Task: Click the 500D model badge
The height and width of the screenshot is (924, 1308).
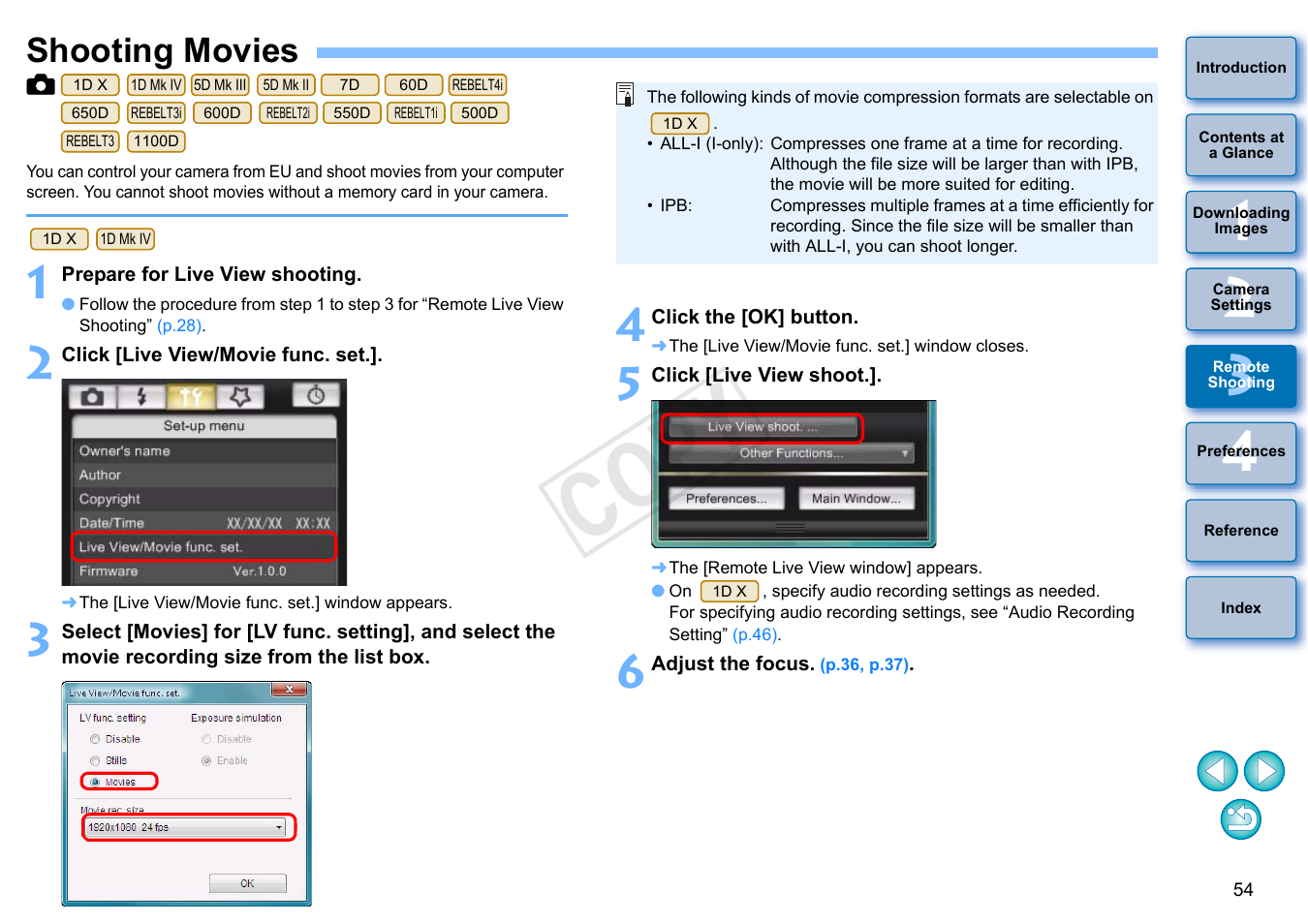Action: click(x=480, y=113)
